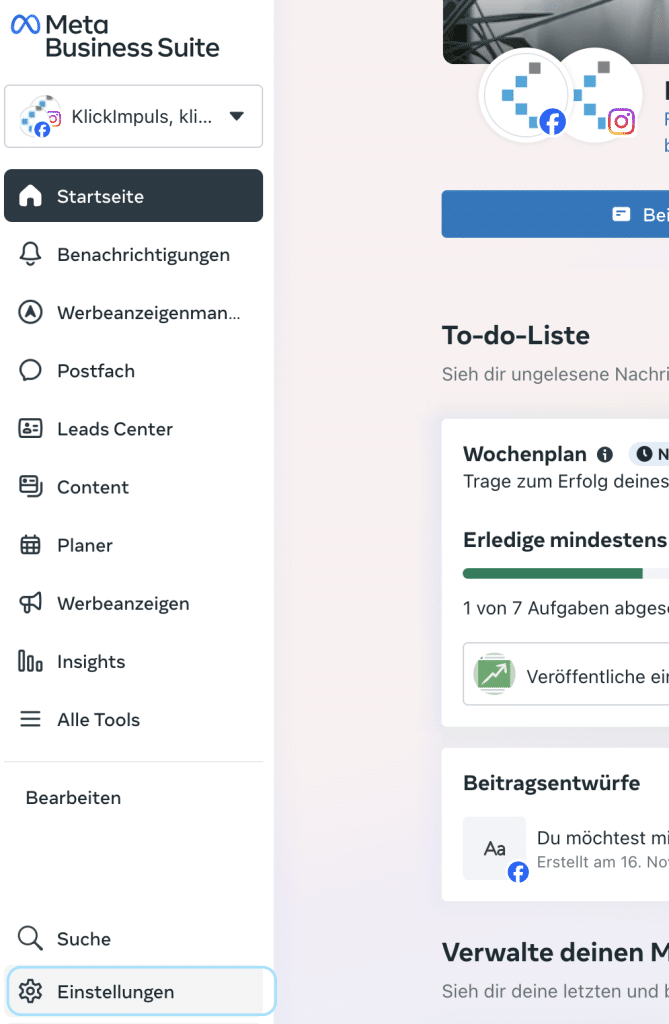
Task: Open the Alle Tools menu
Action: pyautogui.click(x=98, y=720)
